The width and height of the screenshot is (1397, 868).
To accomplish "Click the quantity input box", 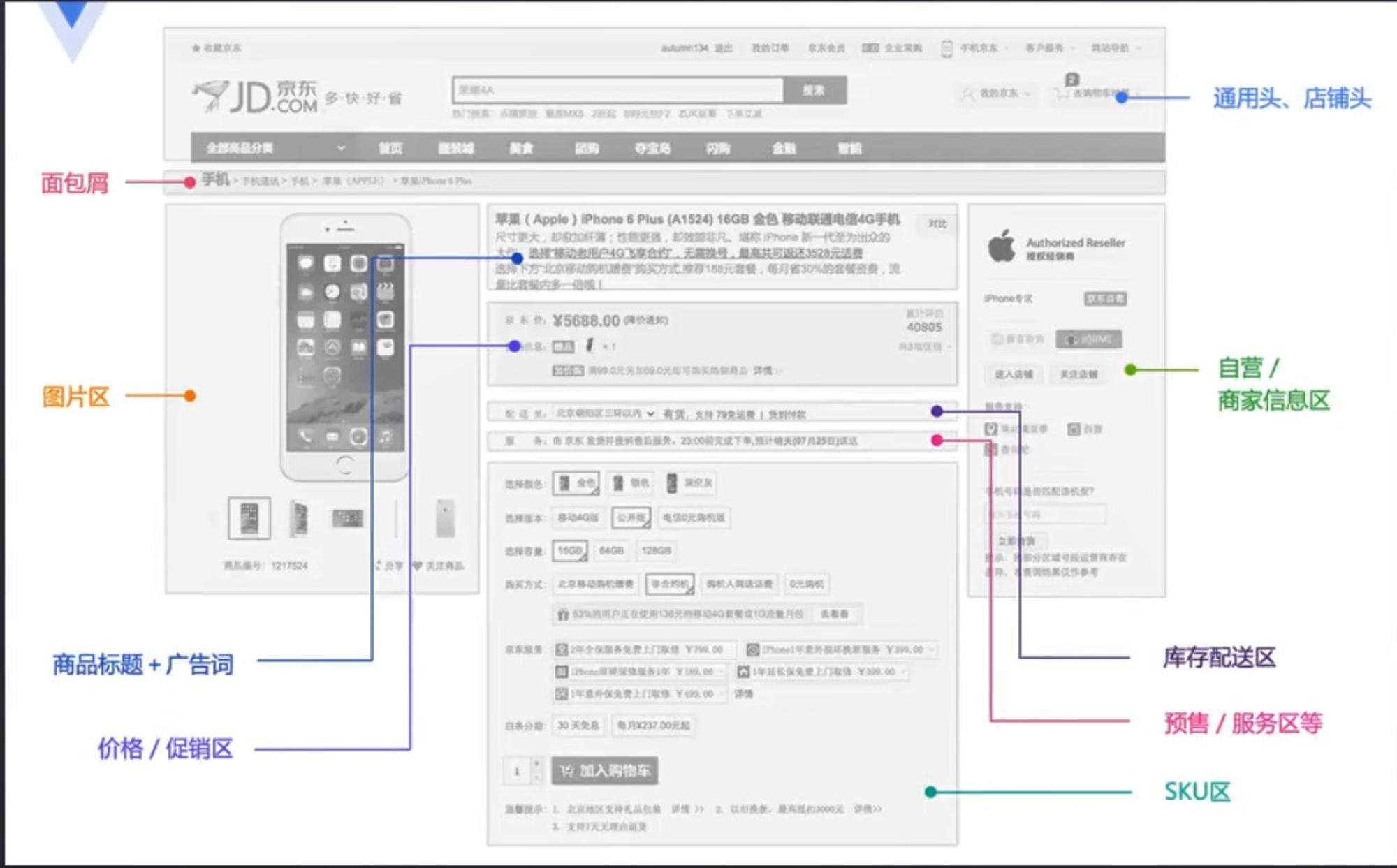I will coord(517,771).
